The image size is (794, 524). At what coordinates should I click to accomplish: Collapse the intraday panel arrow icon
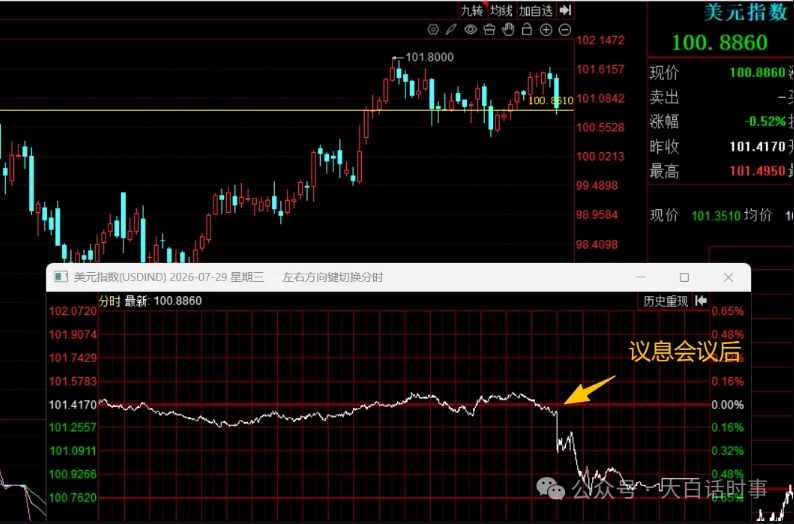pyautogui.click(x=701, y=301)
